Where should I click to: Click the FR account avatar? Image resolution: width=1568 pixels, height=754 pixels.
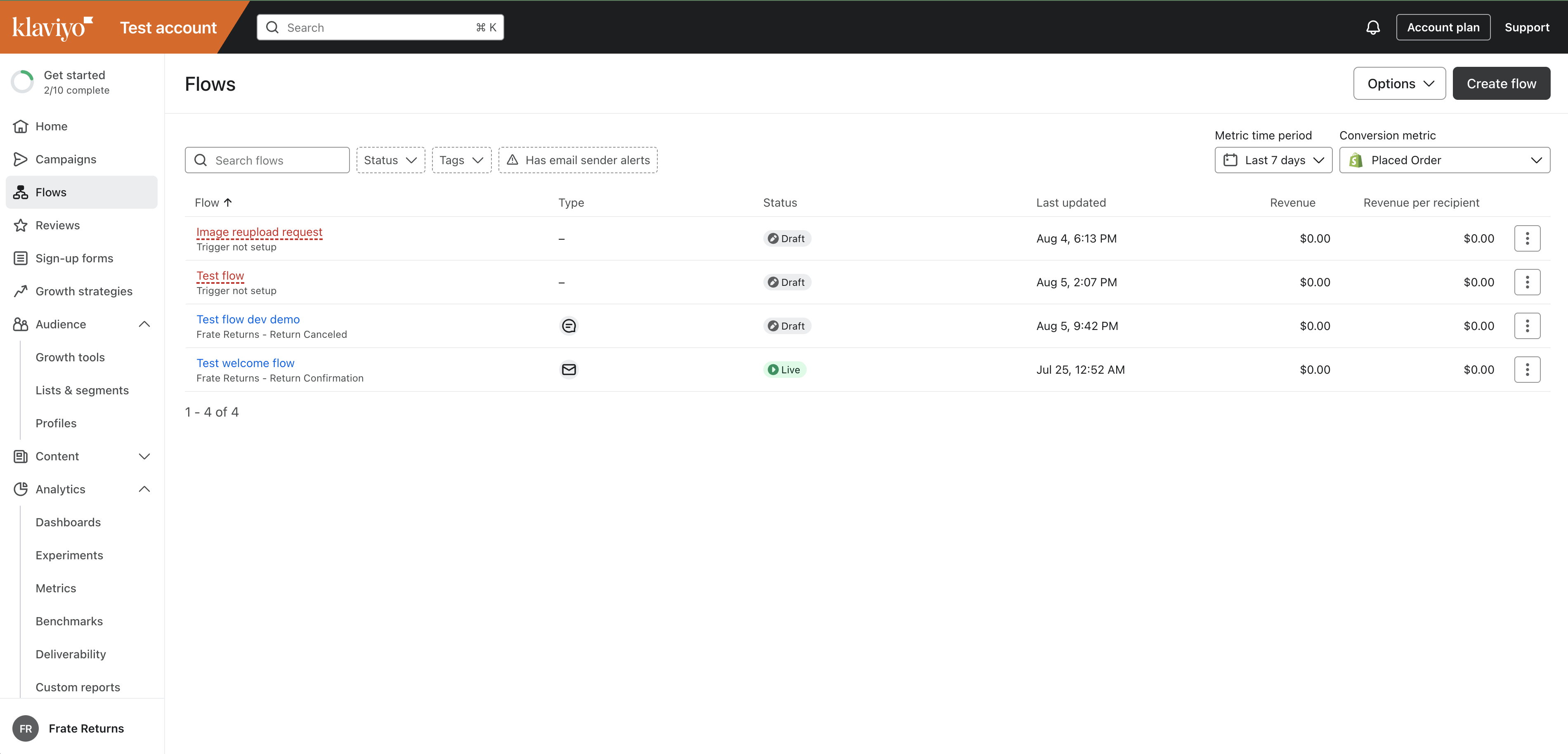(26, 728)
